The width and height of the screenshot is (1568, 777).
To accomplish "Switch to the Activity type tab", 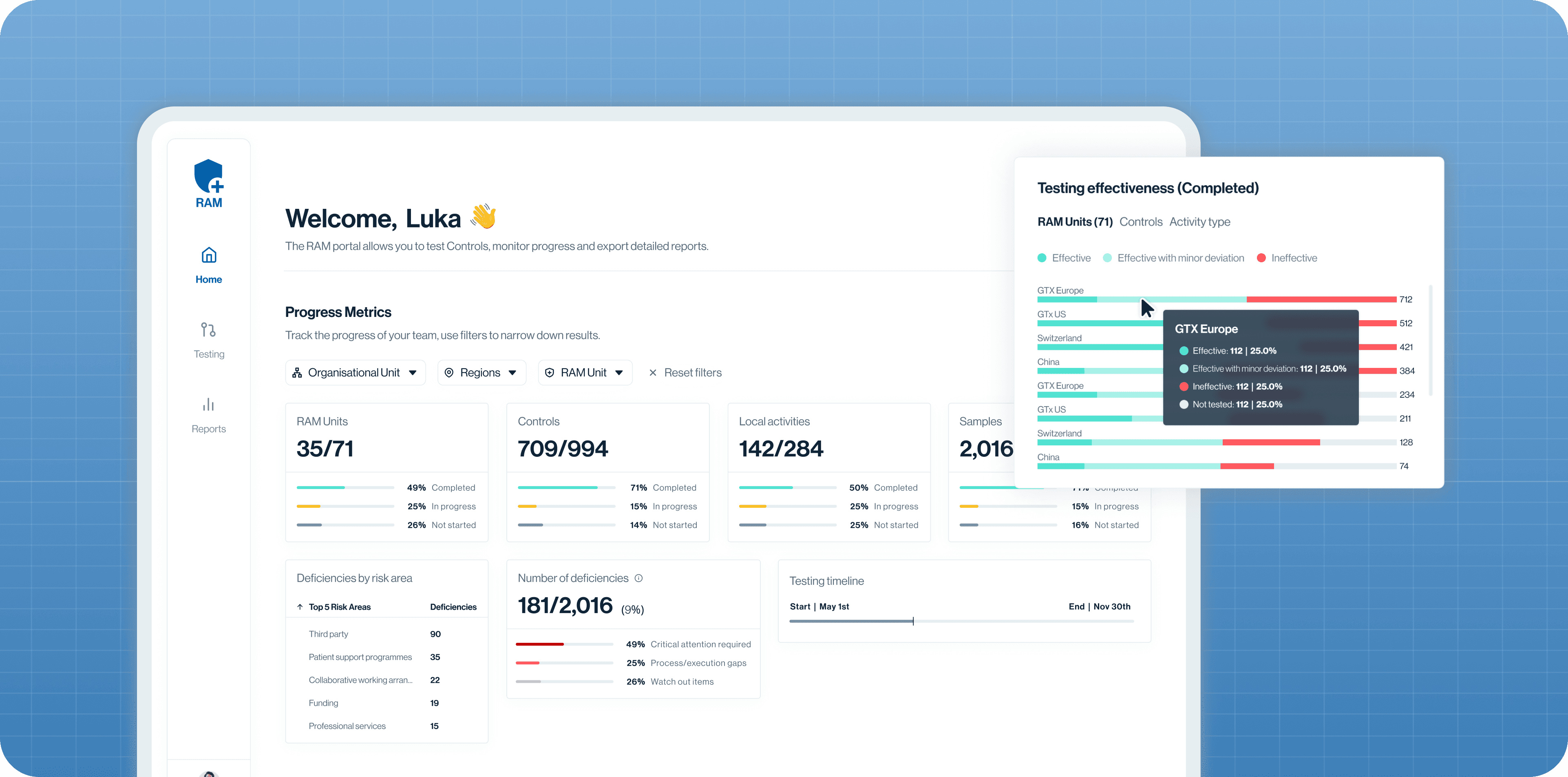I will (x=1199, y=221).
